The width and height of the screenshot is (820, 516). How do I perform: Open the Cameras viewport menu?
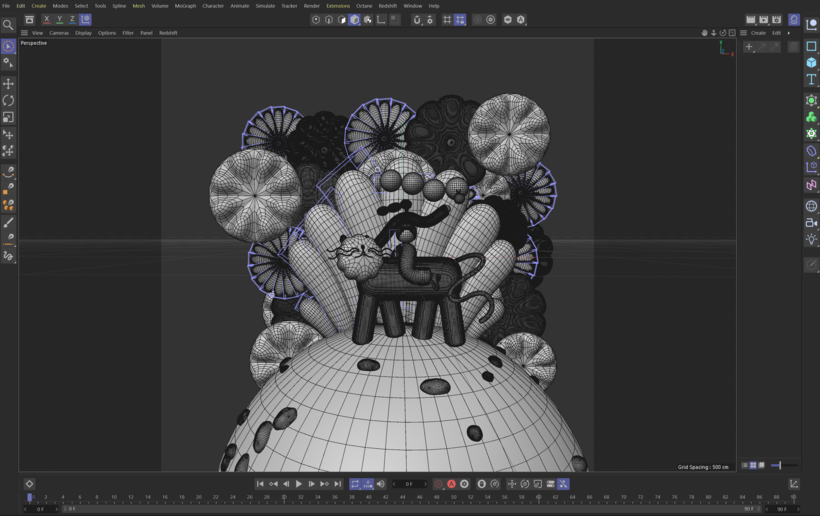59,32
